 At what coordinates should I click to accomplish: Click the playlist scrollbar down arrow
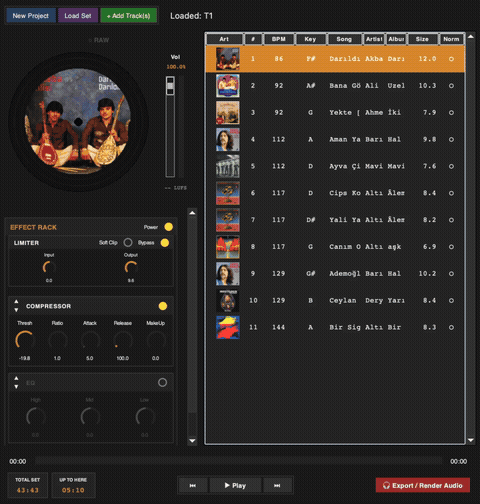471,440
